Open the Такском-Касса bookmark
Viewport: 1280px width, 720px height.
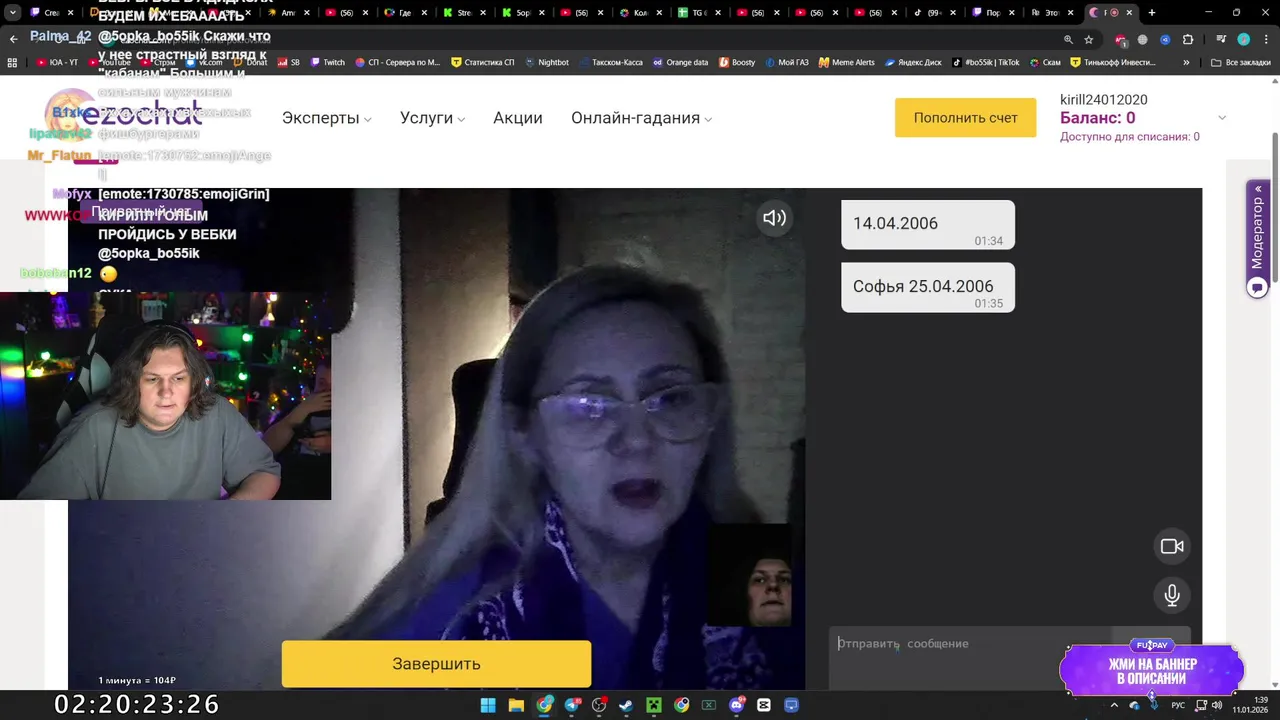pos(611,62)
